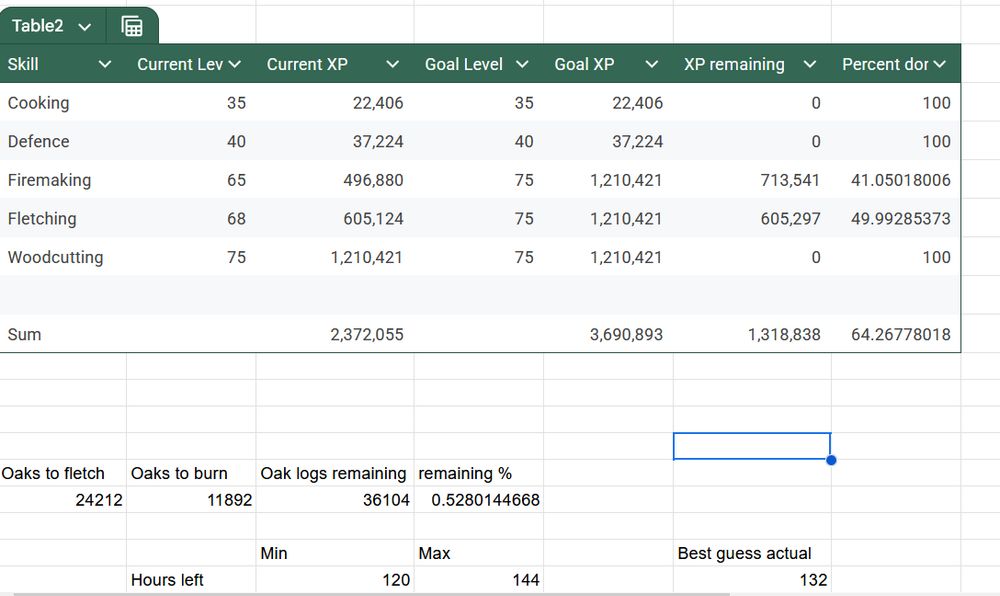Click the table view icon beside Table2
The width and height of the screenshot is (1000, 596).
click(x=132, y=27)
